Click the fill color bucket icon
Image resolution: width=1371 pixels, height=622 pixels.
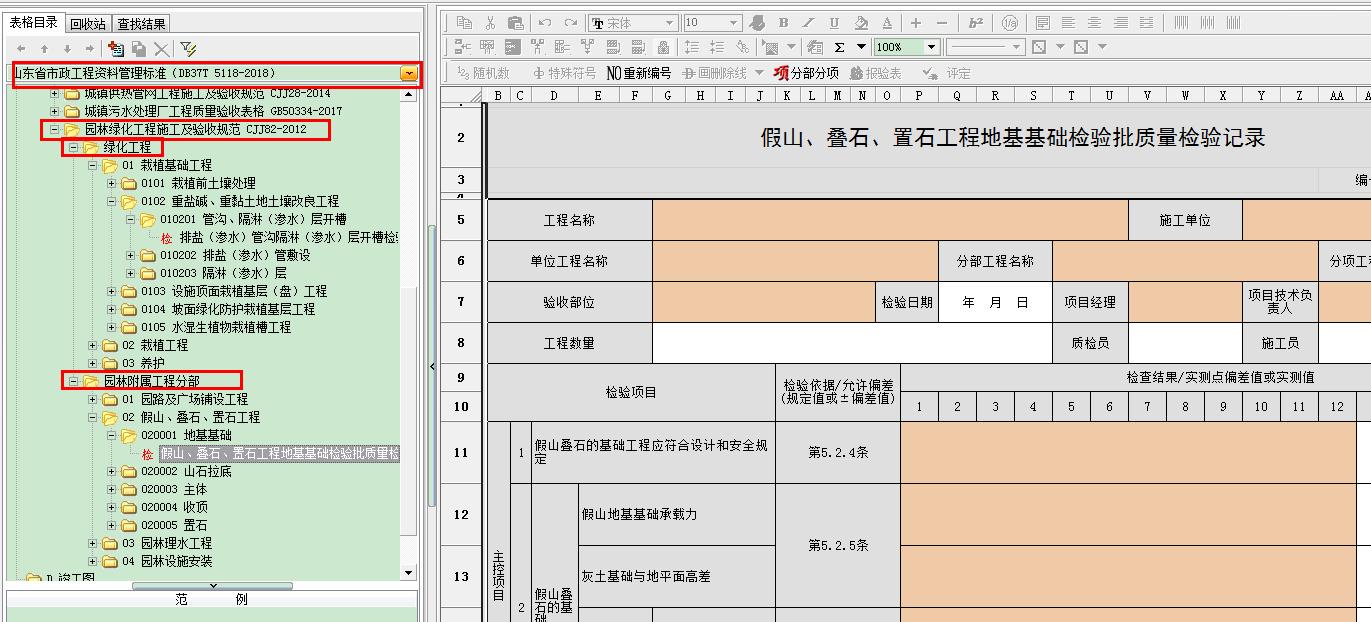tap(862, 23)
